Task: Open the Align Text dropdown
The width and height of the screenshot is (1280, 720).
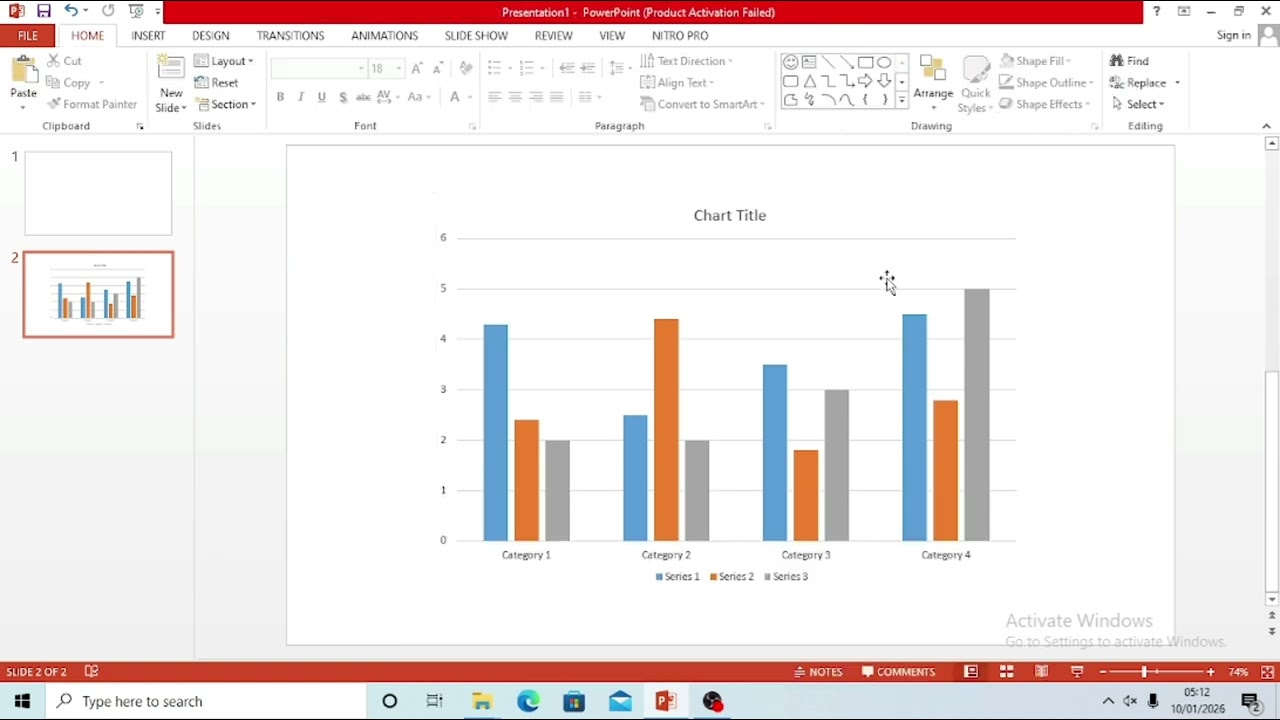Action: point(677,83)
